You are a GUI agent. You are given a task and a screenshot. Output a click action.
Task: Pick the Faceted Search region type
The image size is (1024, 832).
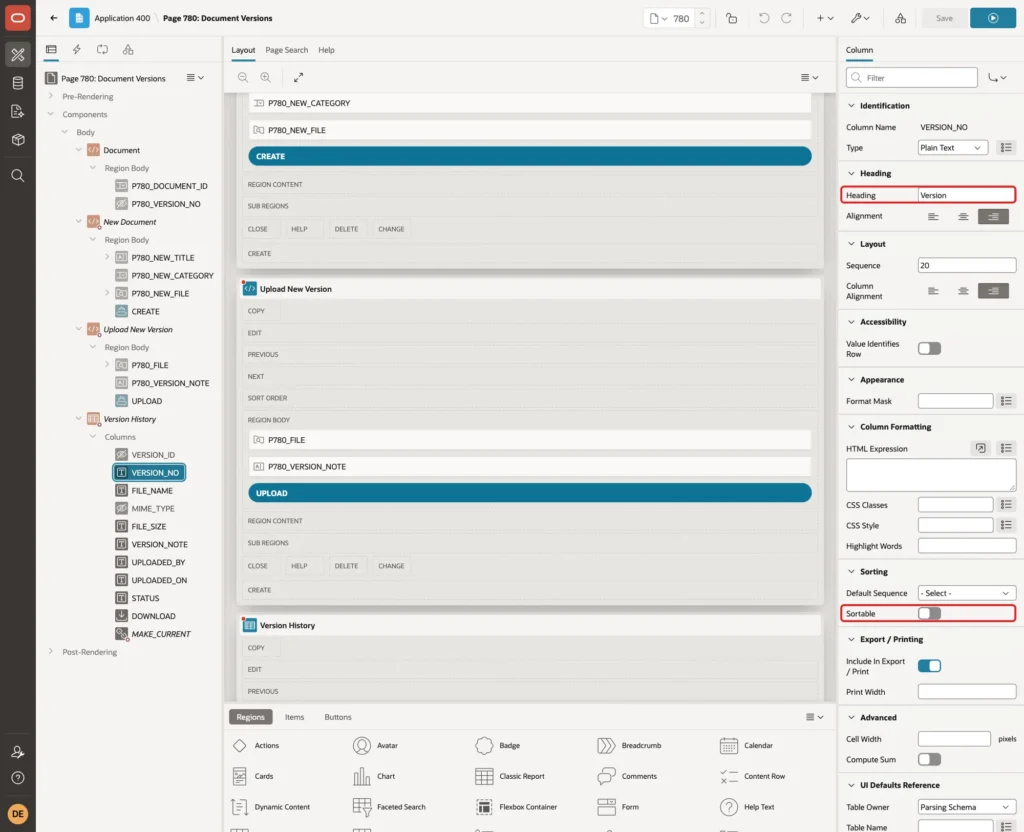pos(389,807)
